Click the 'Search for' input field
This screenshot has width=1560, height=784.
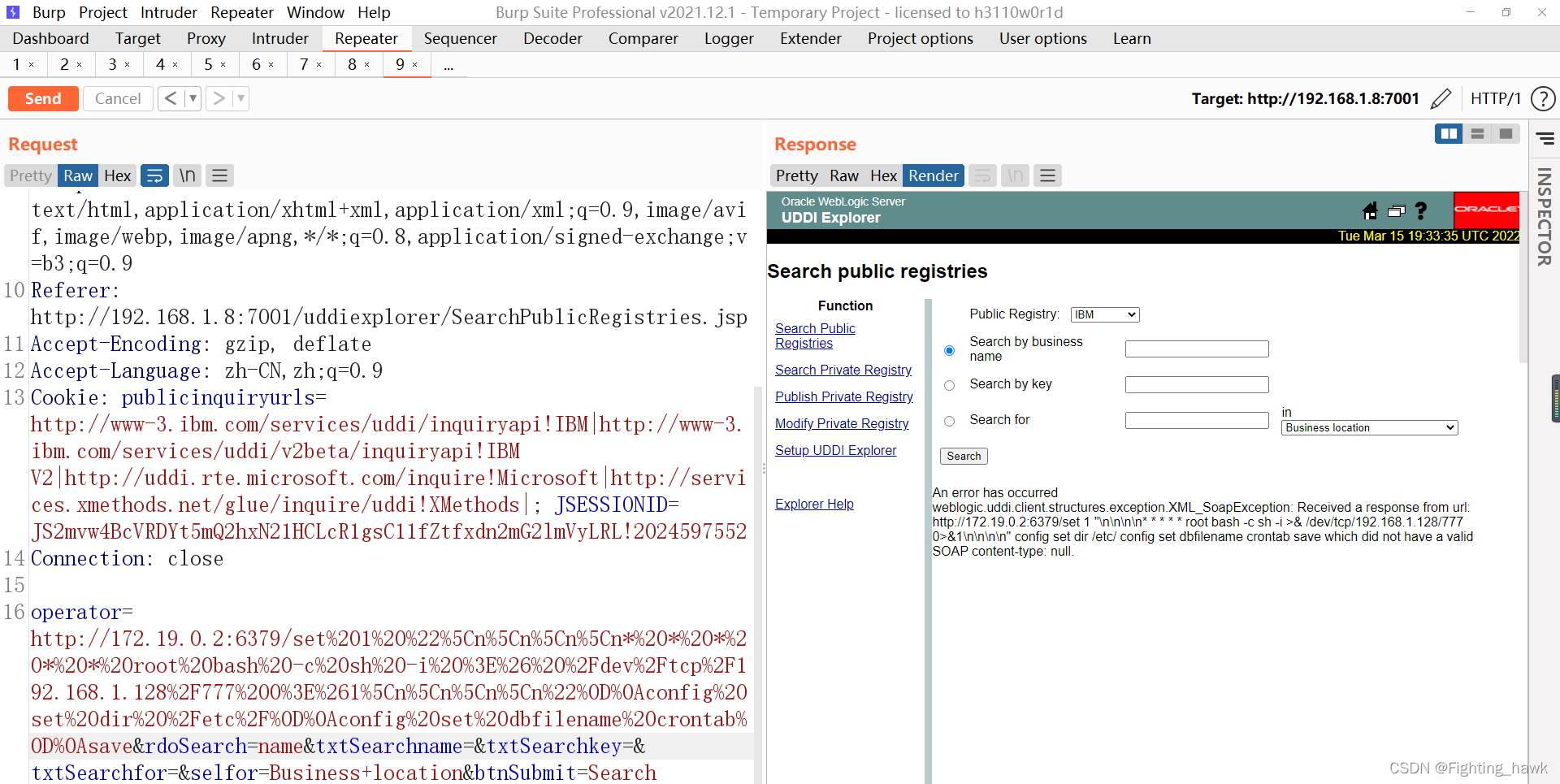click(1197, 420)
